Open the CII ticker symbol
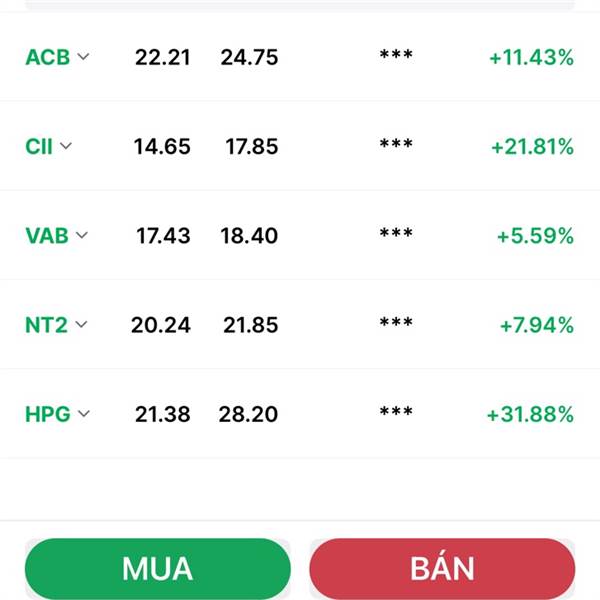The width and height of the screenshot is (600, 600). point(39,147)
